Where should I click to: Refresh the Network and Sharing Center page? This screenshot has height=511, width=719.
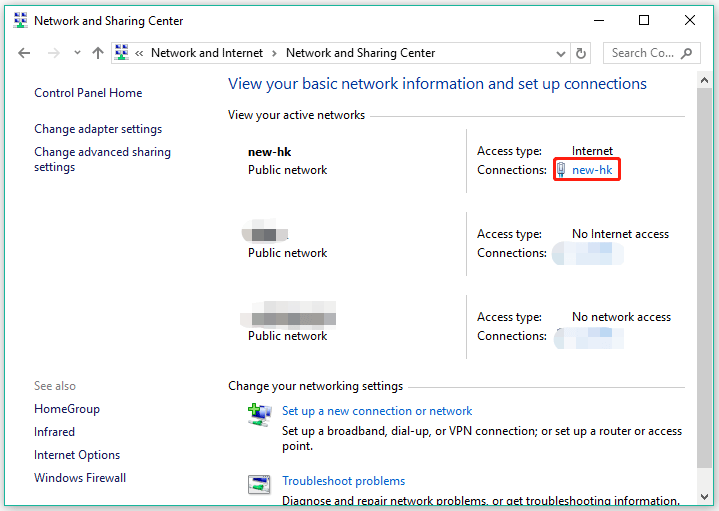click(x=581, y=53)
